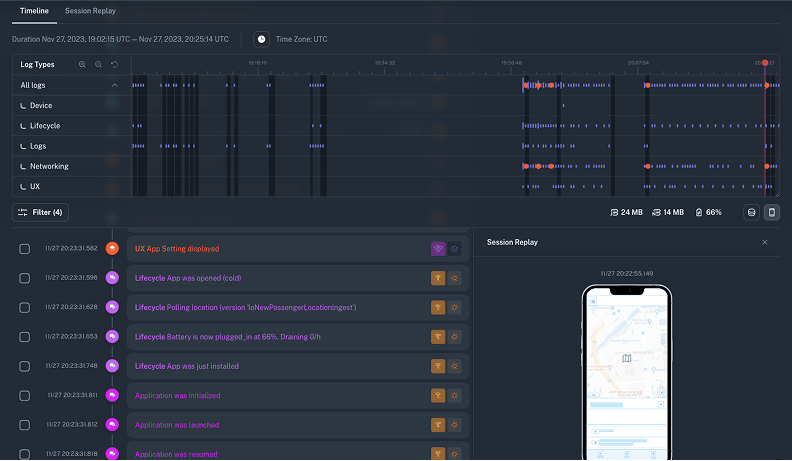Toggle the phone session replay panel icon
The image size is (792, 461).
pyautogui.click(x=771, y=213)
